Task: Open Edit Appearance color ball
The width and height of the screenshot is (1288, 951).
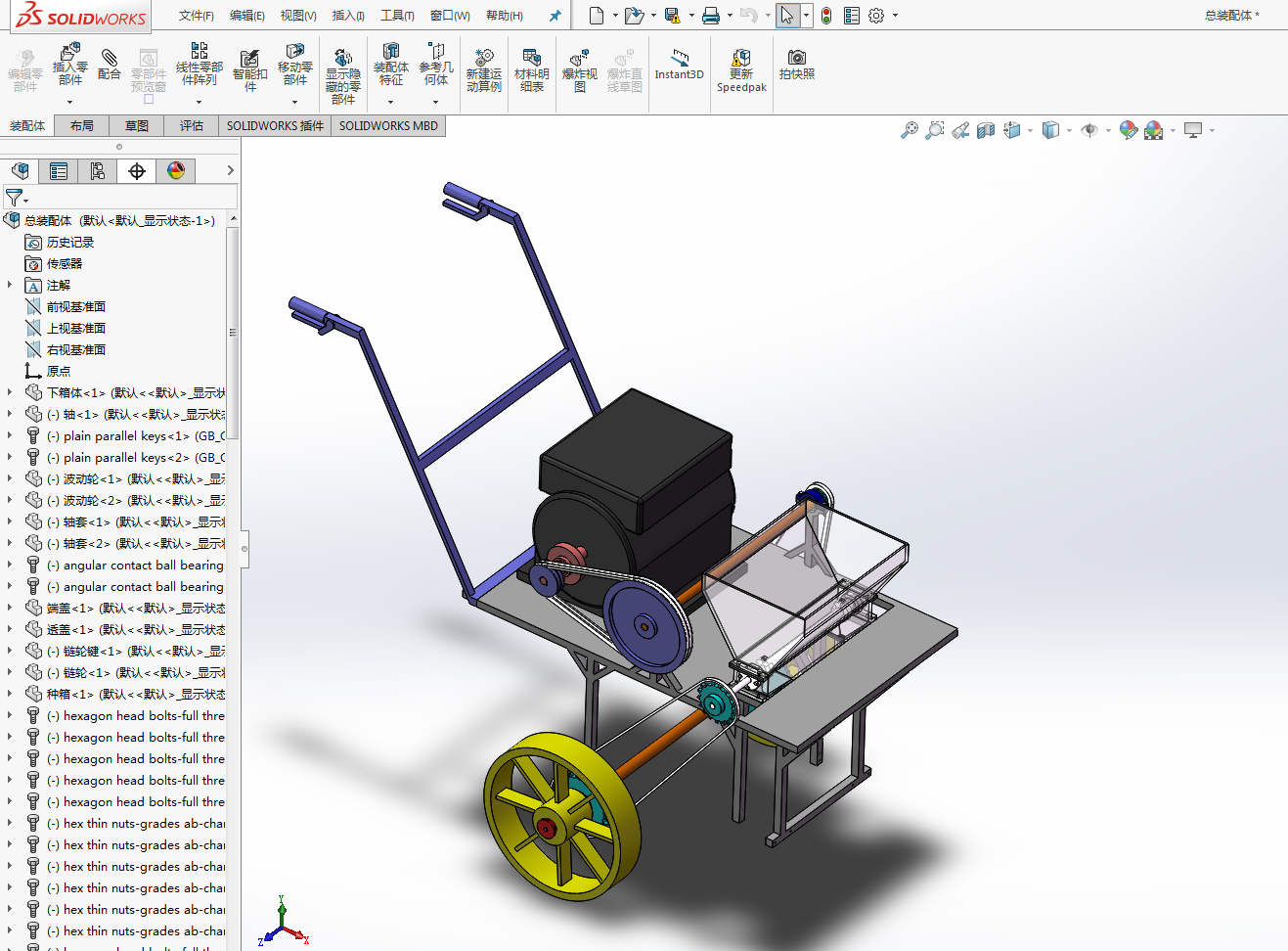Action: 1129,130
